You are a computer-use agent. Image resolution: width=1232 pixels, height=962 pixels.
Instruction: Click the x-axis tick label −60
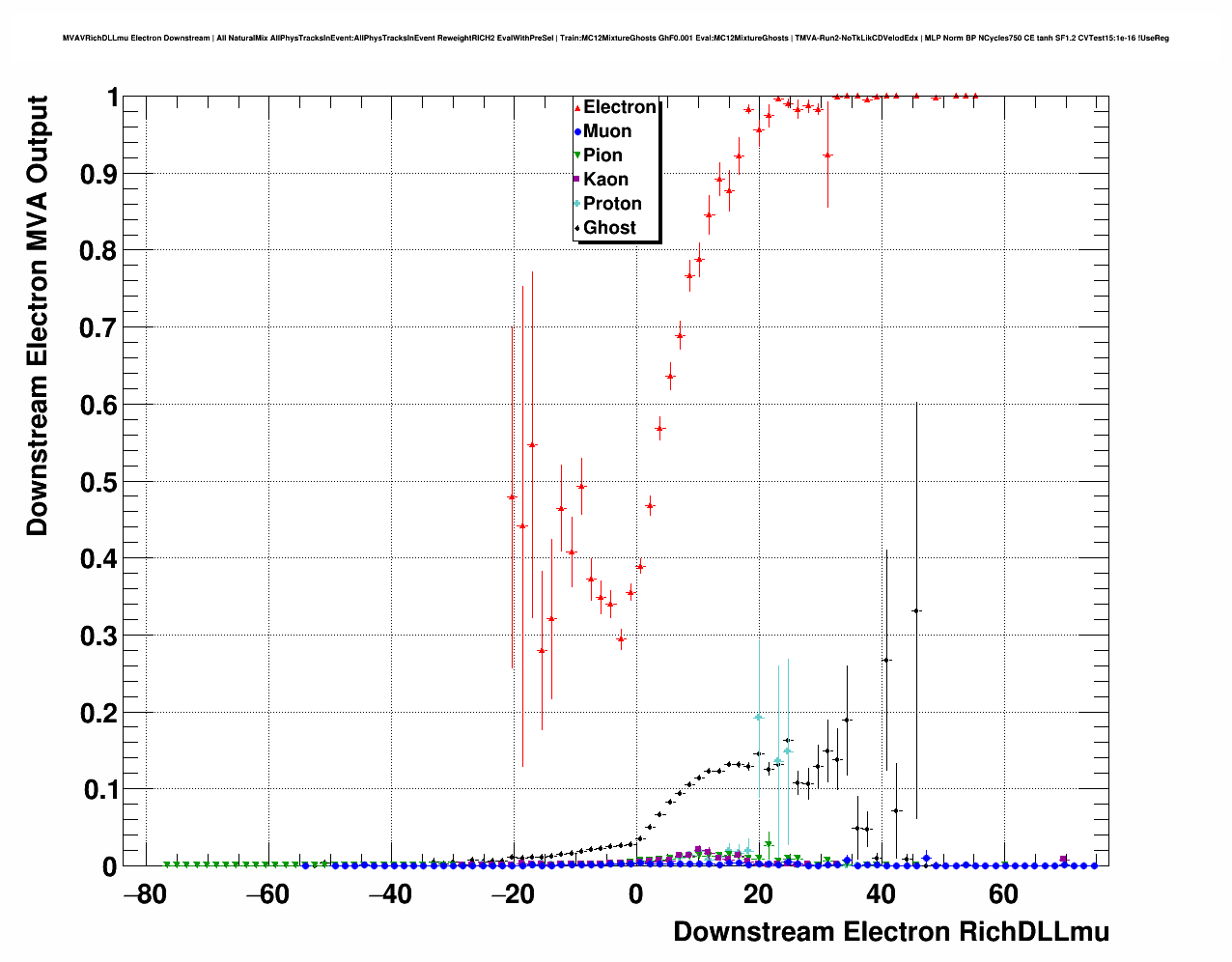[267, 894]
